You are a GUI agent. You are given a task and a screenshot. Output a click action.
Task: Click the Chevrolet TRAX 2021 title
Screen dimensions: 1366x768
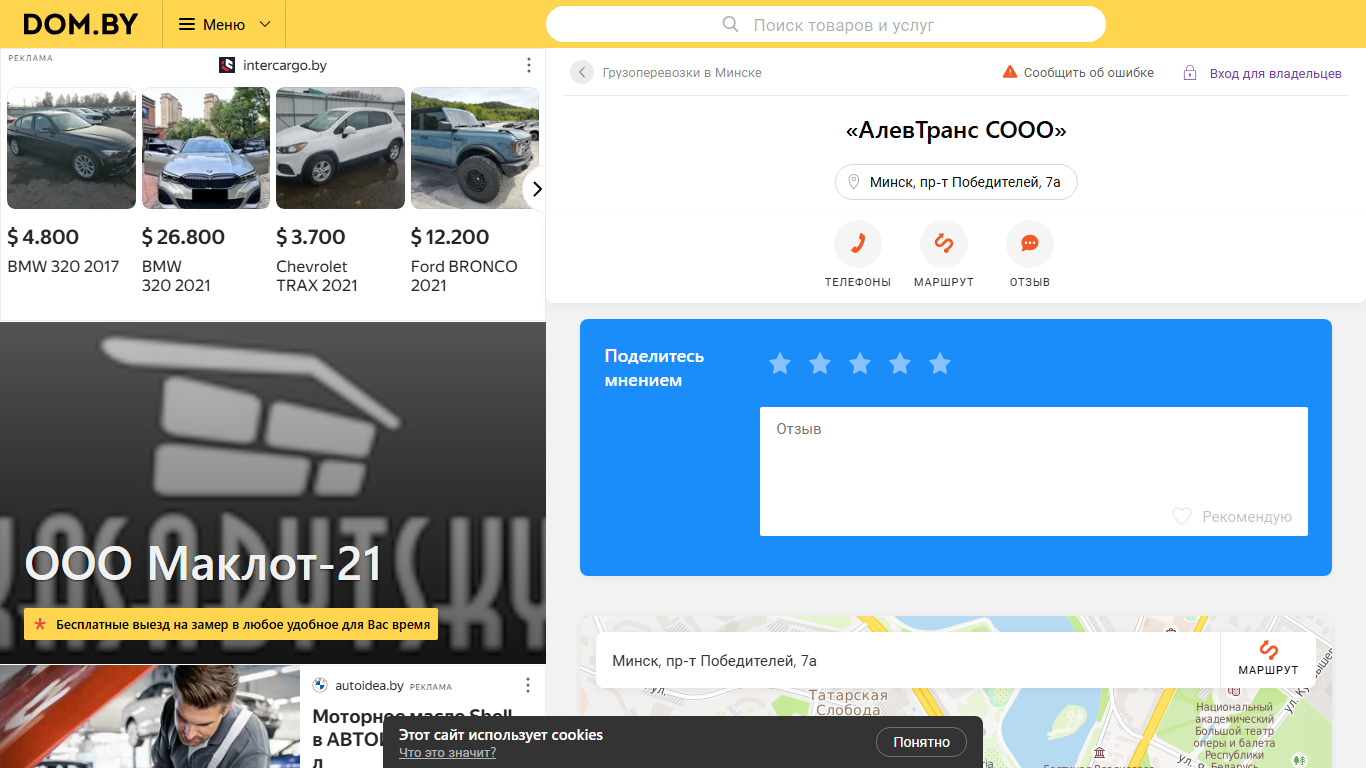click(x=317, y=276)
